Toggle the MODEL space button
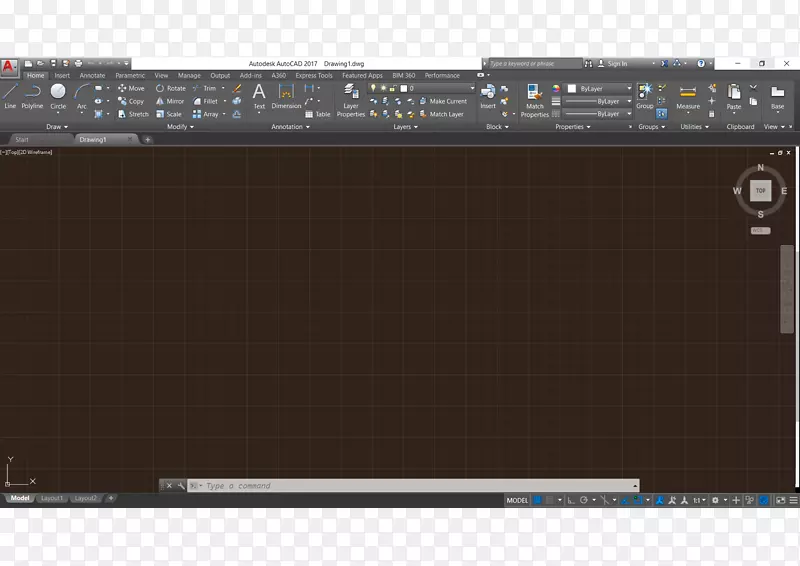800x566 pixels. [517, 500]
